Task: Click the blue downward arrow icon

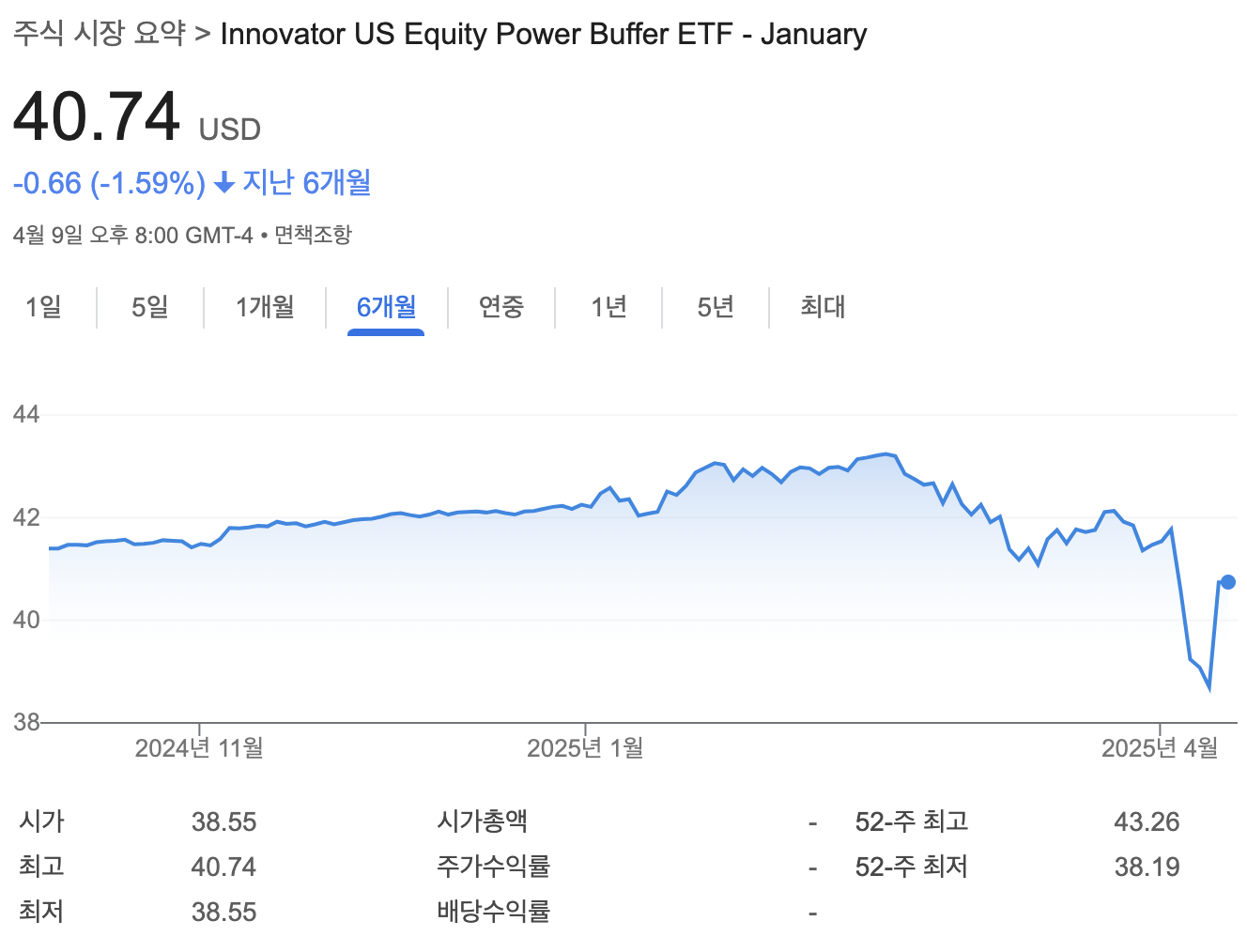Action: tap(223, 184)
